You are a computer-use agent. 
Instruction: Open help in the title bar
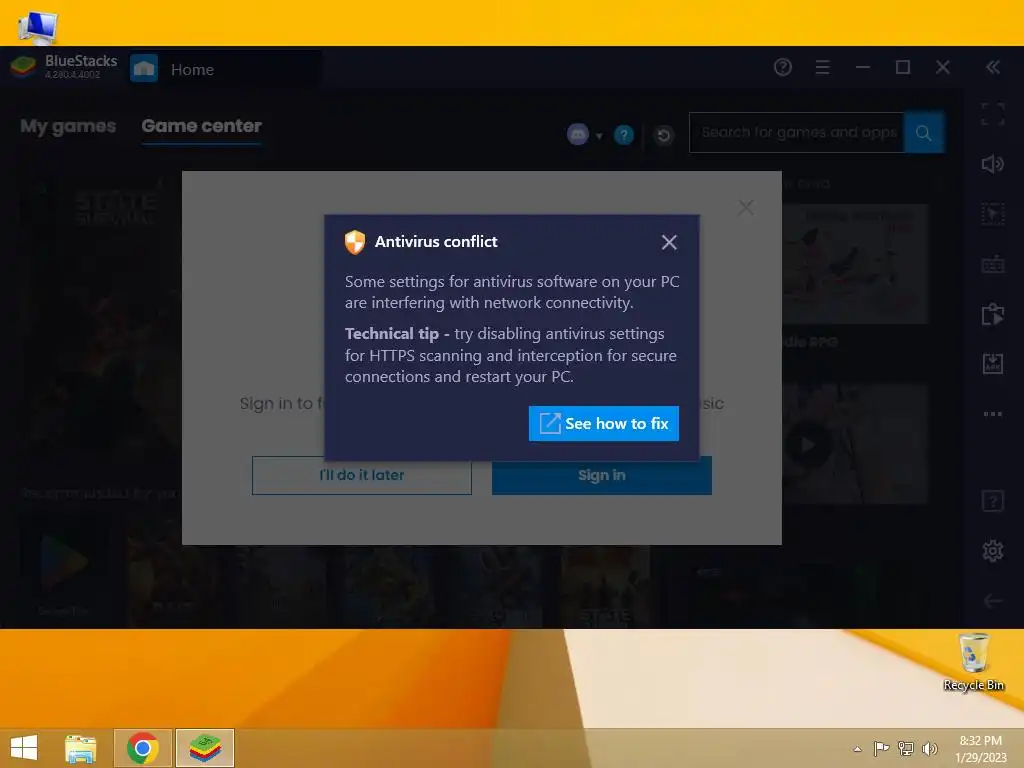point(782,67)
